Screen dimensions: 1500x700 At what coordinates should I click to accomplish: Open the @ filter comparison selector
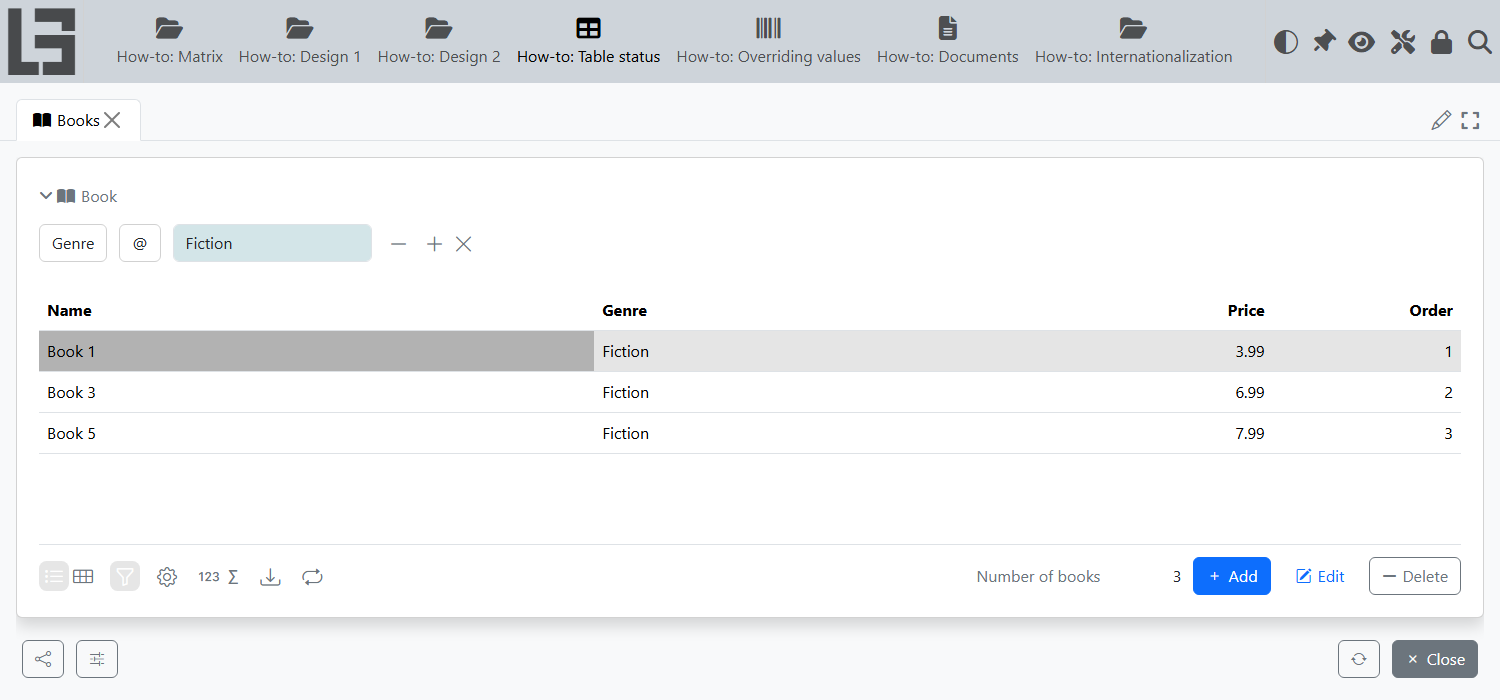coord(140,243)
